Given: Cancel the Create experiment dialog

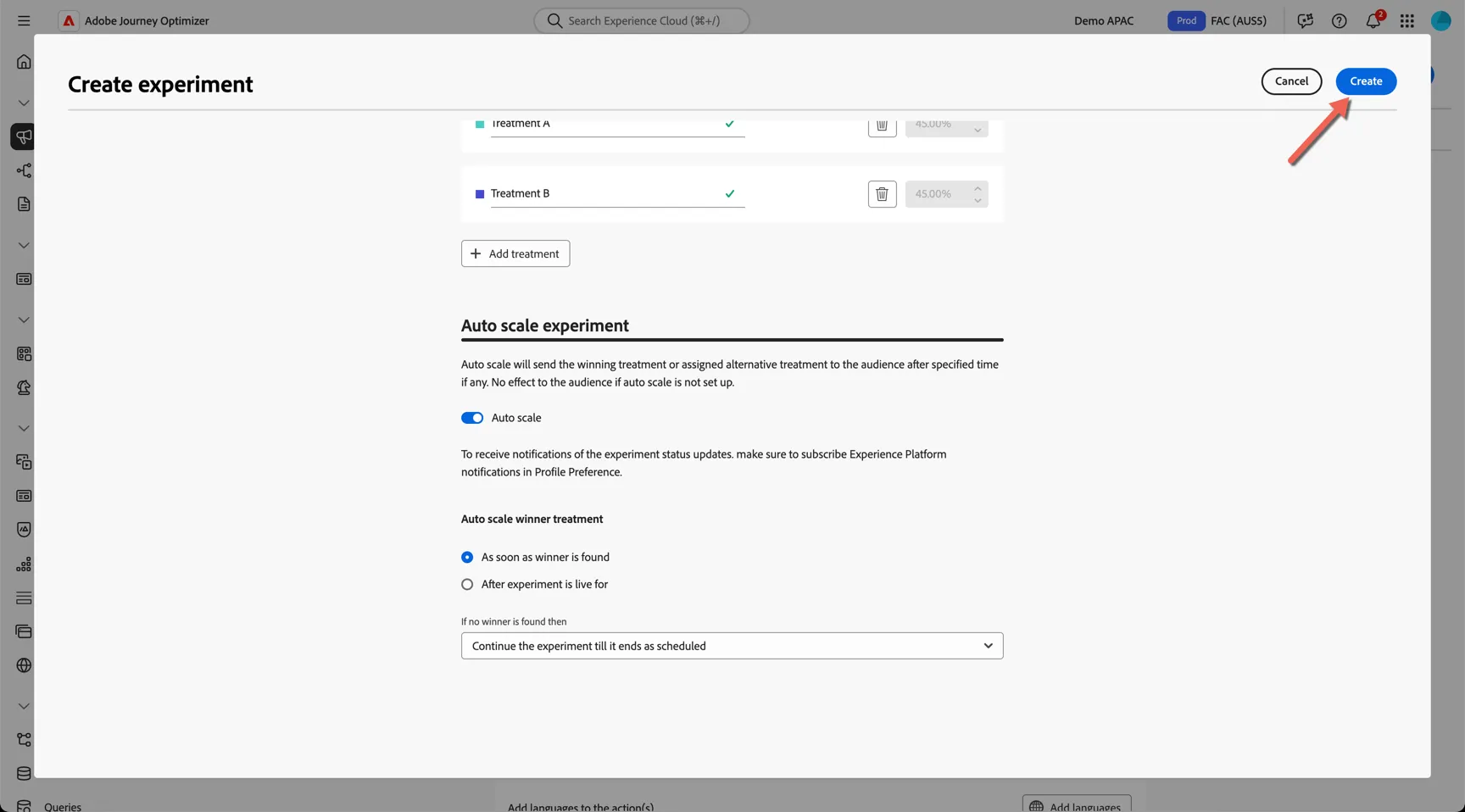Looking at the screenshot, I should pos(1291,81).
